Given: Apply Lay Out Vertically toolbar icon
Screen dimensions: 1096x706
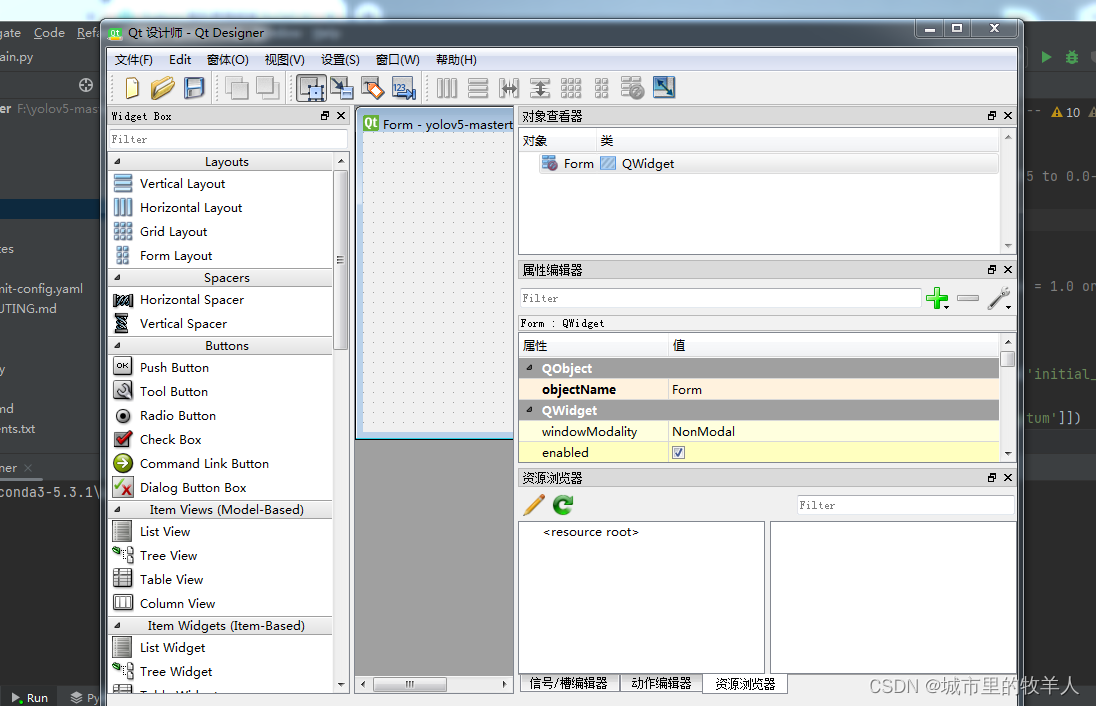Looking at the screenshot, I should click(478, 88).
